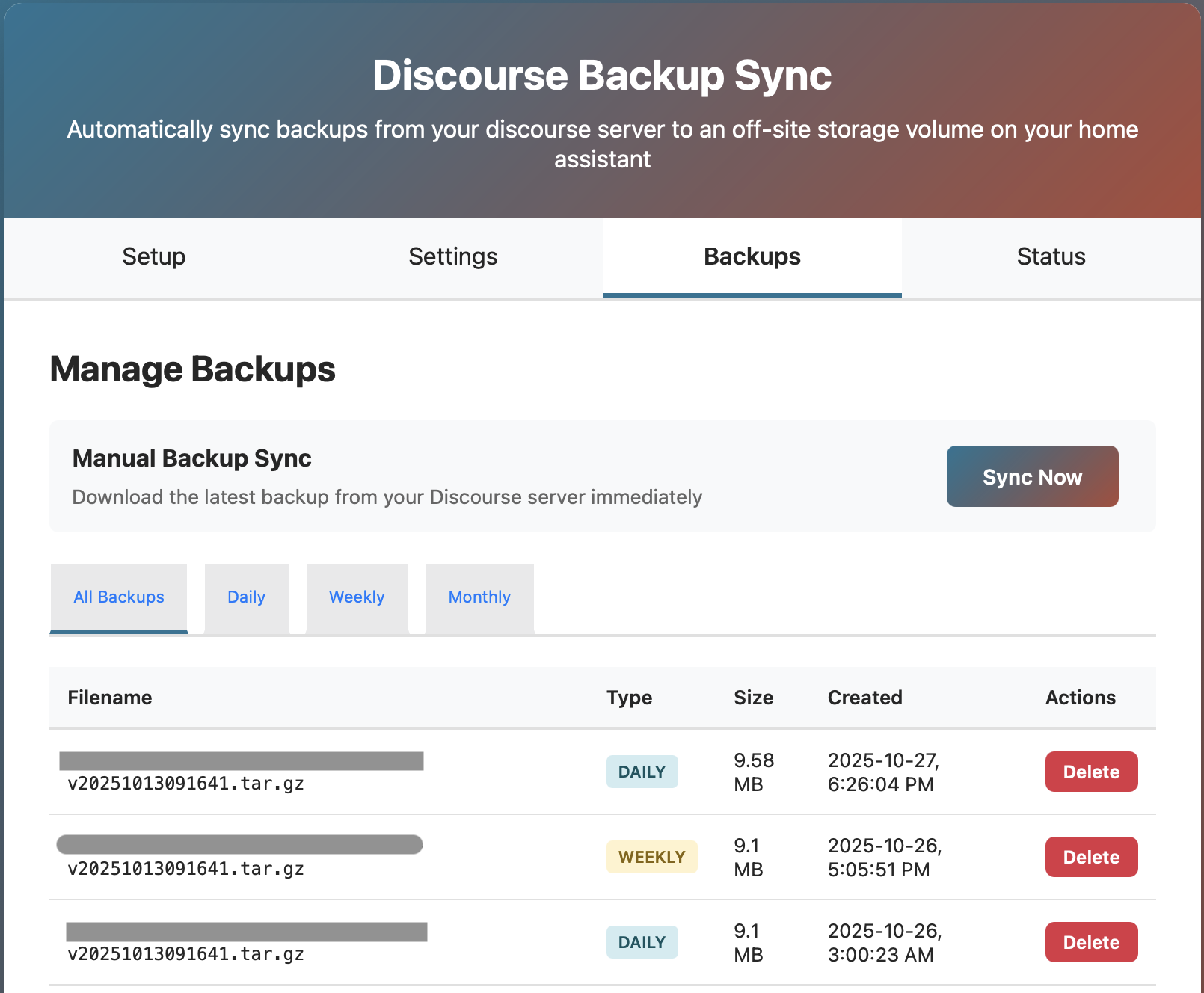Go to the Status tab

(x=1051, y=257)
